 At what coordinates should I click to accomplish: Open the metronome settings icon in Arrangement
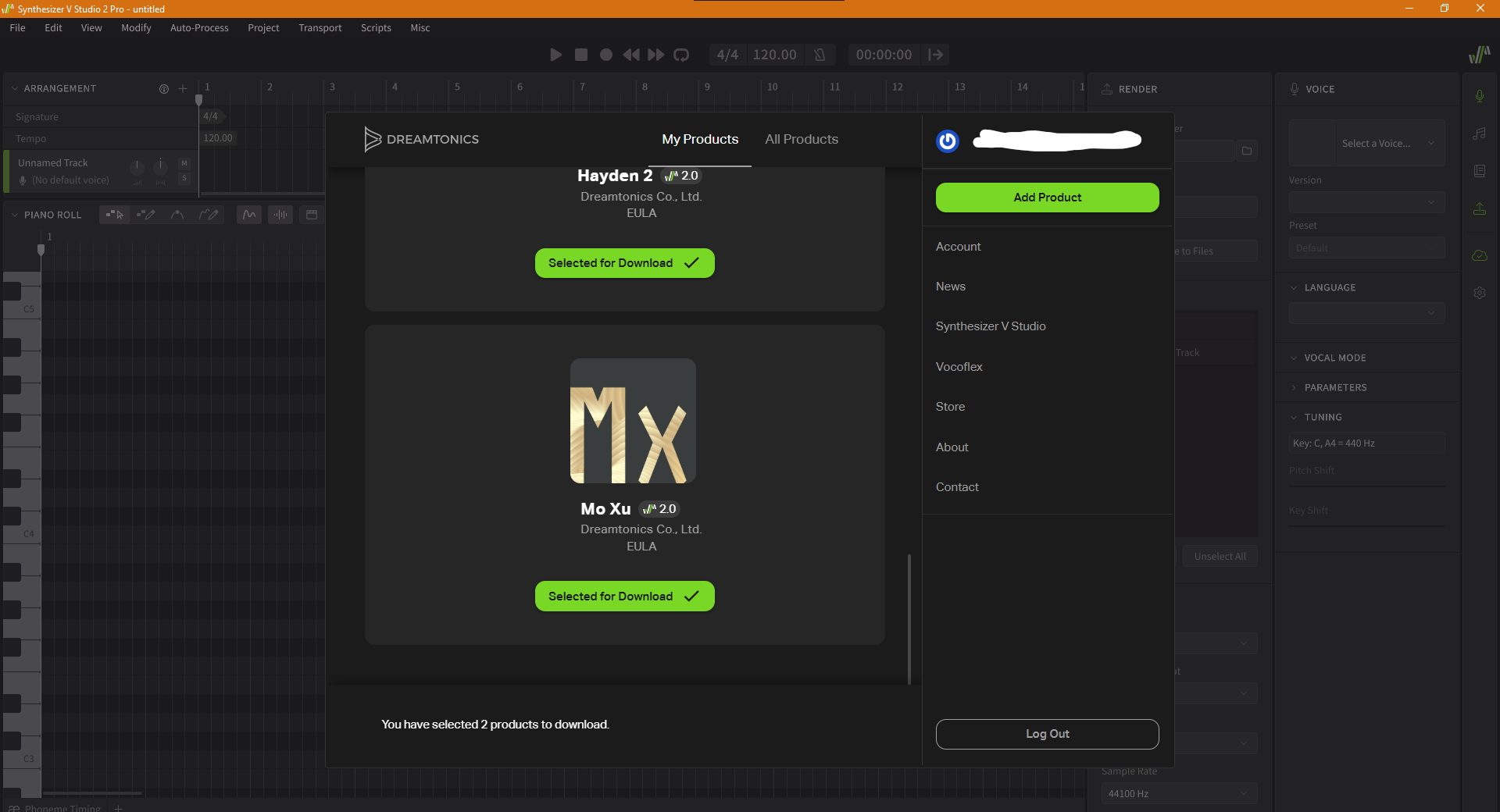[x=164, y=89]
